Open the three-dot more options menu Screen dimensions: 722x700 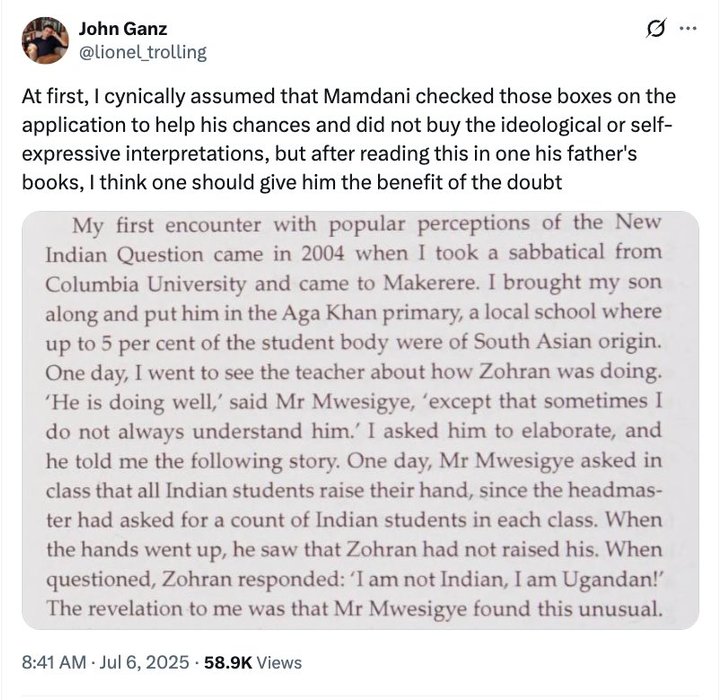(x=687, y=29)
